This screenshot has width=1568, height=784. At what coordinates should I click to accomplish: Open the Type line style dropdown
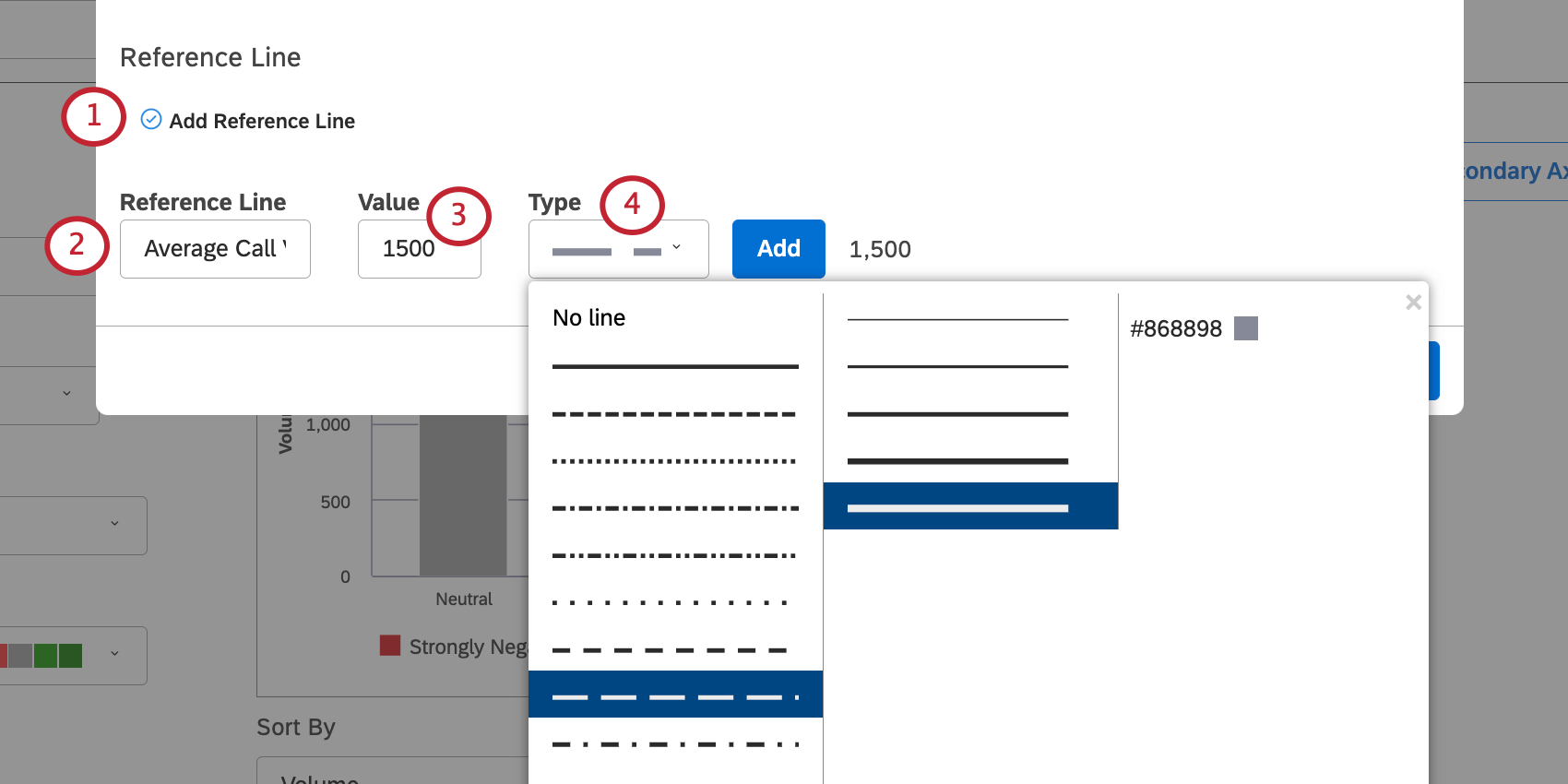(618, 248)
